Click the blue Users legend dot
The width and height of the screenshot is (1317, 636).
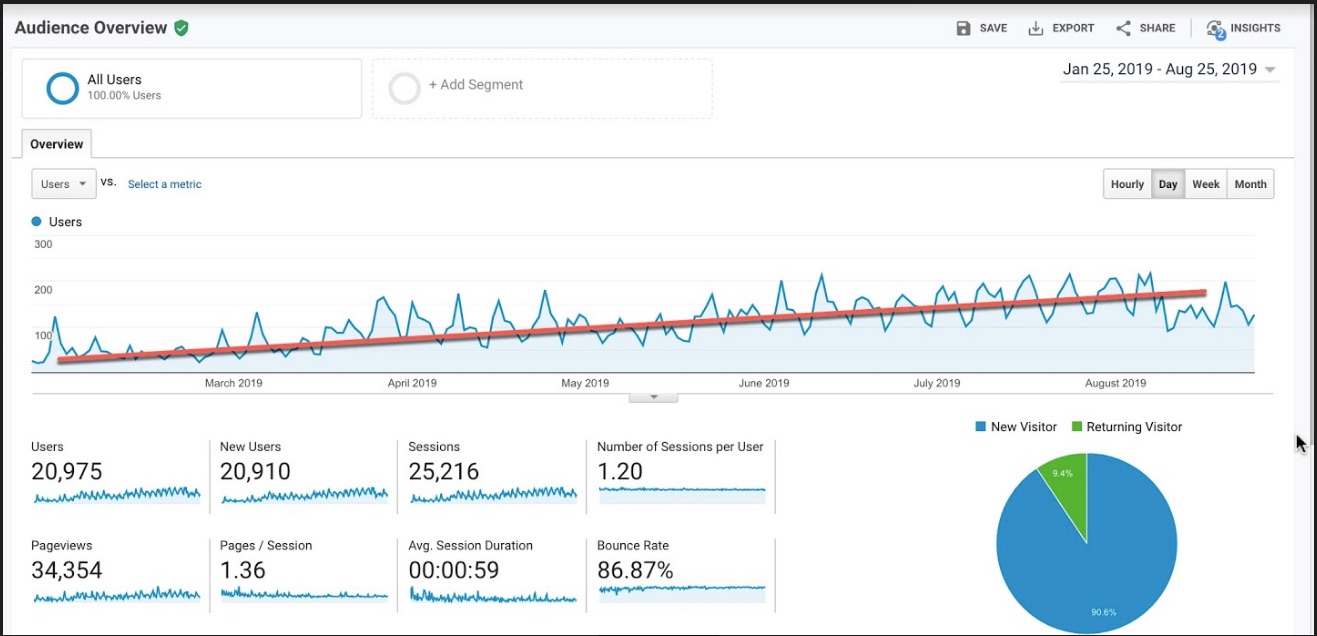37,222
